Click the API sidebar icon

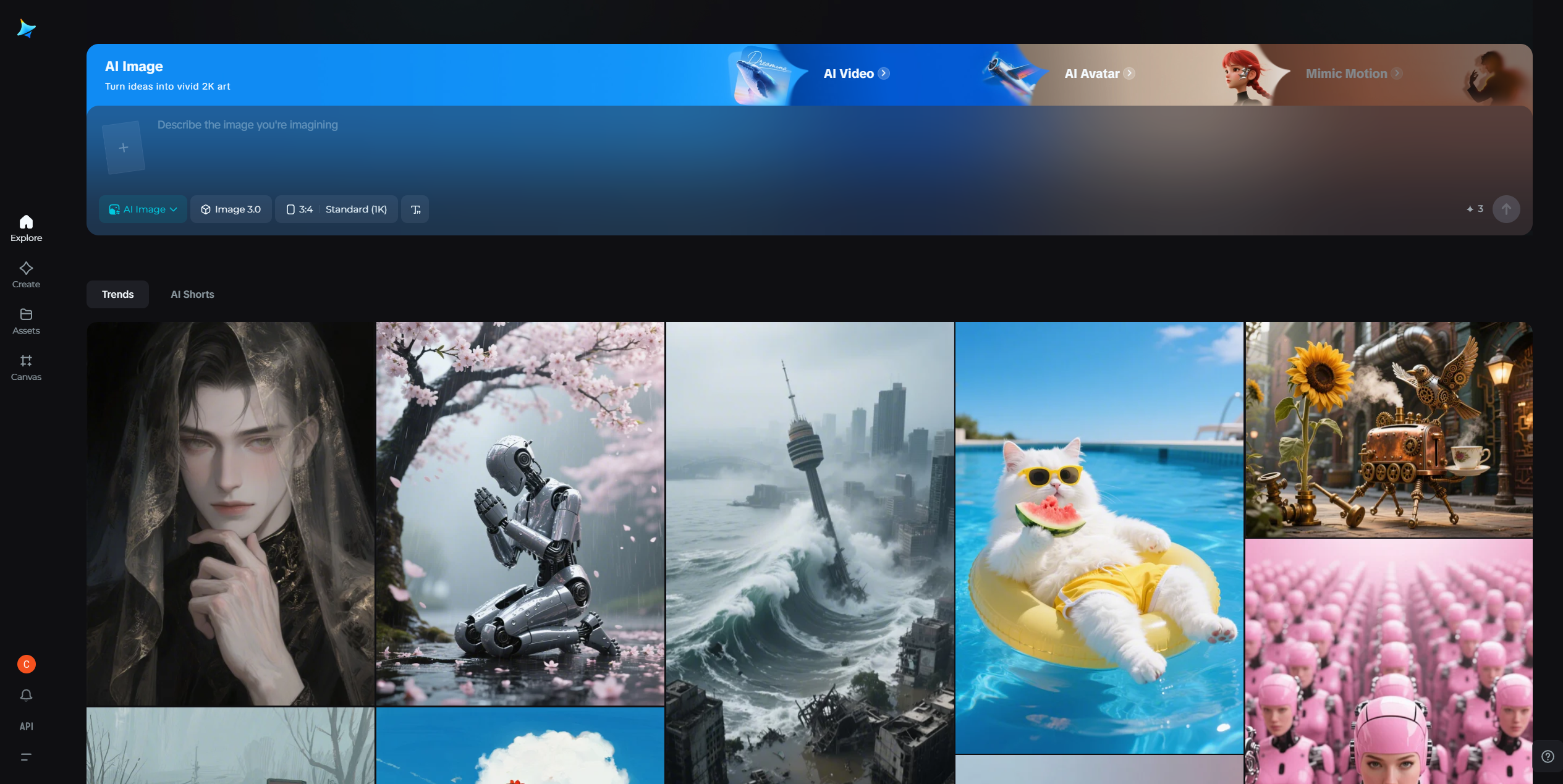(x=26, y=726)
